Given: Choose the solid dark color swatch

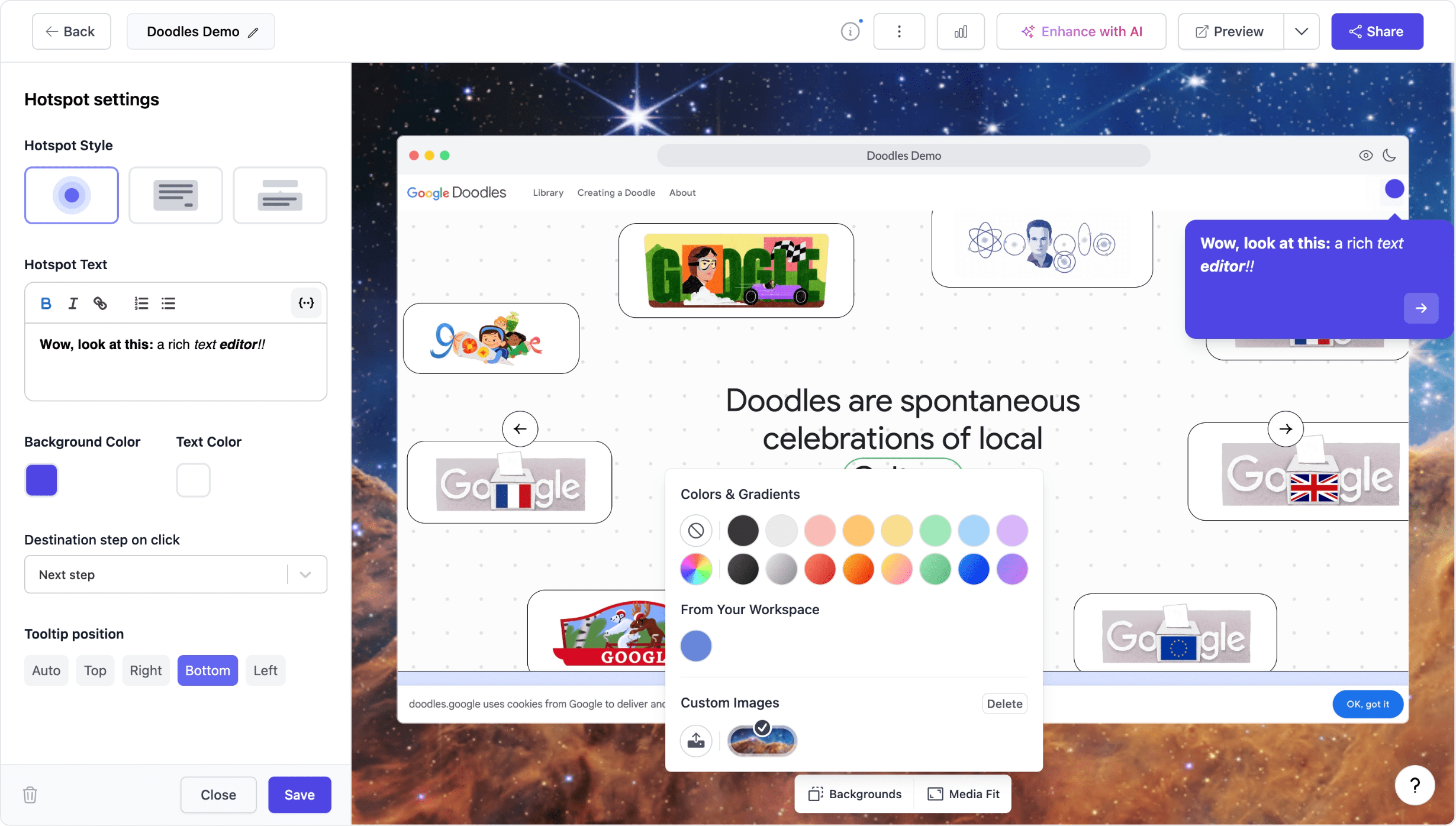Looking at the screenshot, I should pyautogui.click(x=743, y=531).
